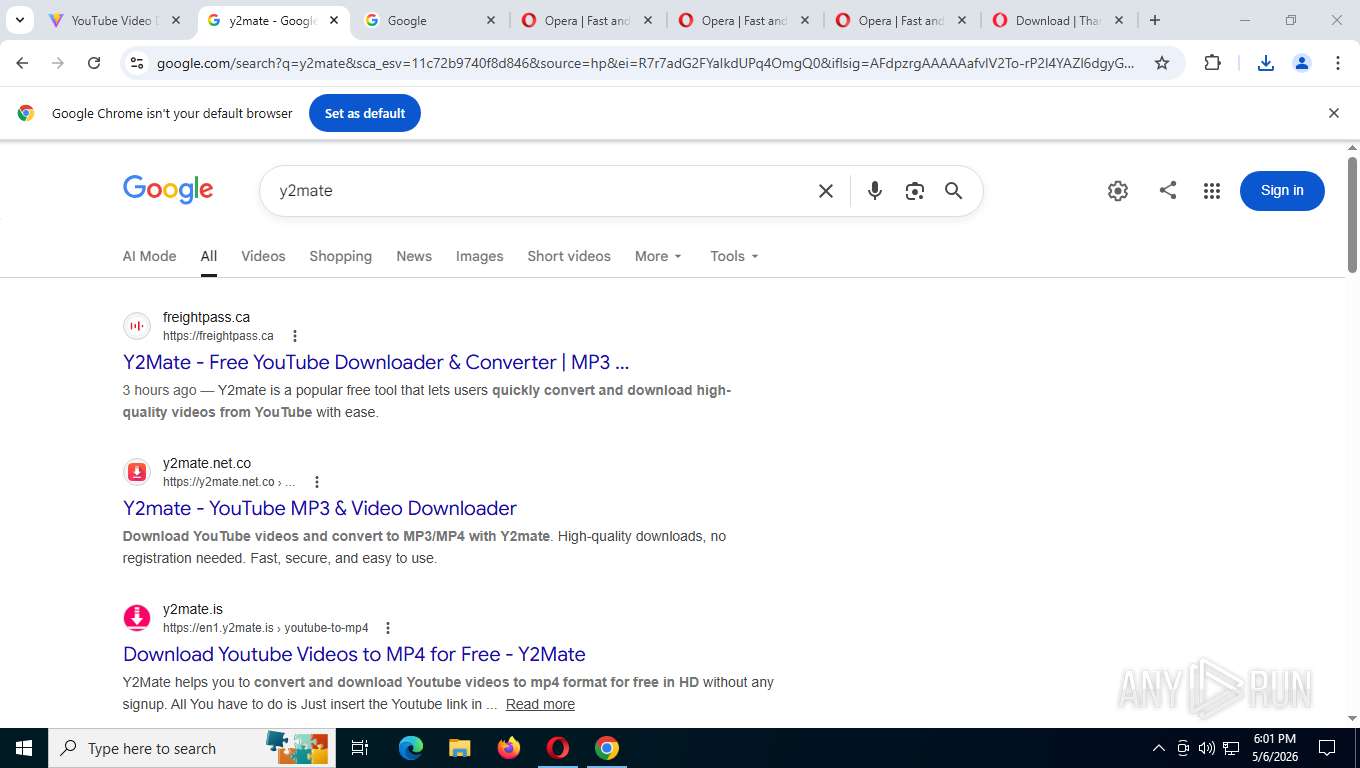Expand the Tools dropdown

pyautogui.click(x=734, y=256)
